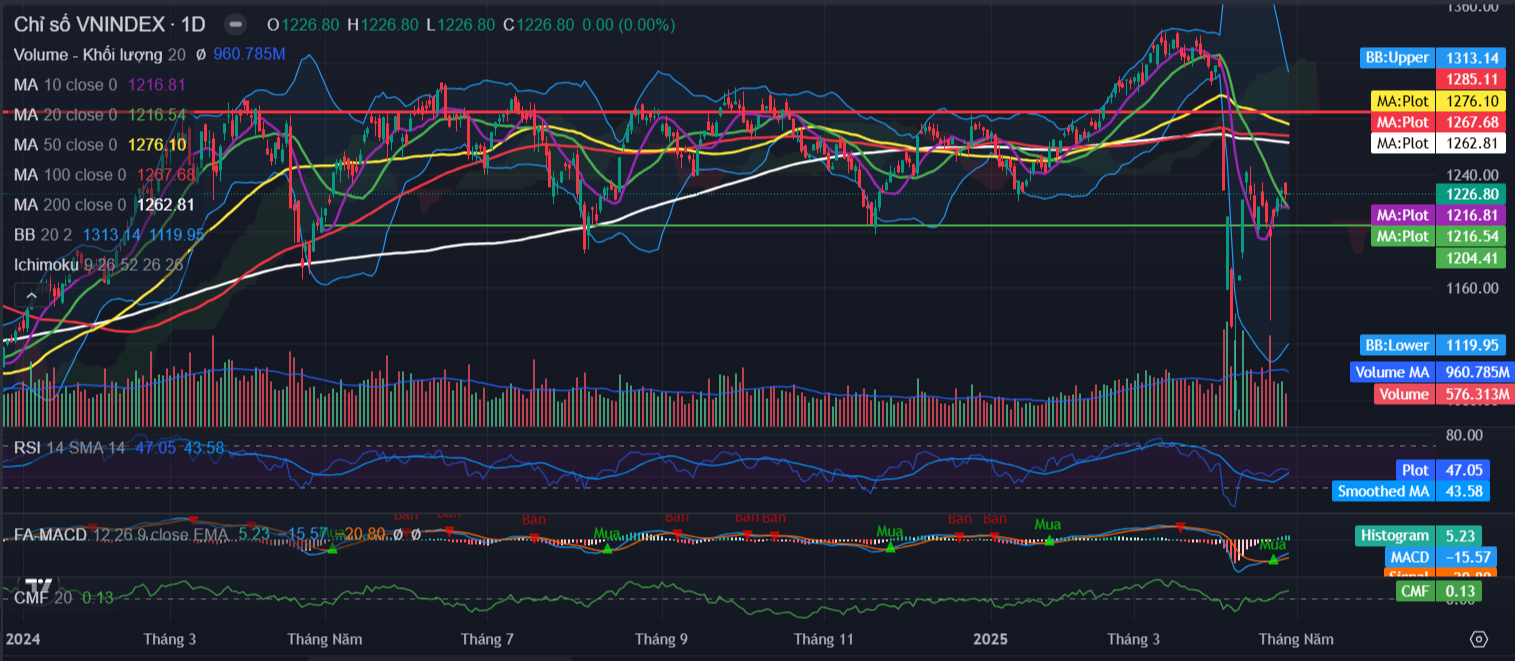1515x661 pixels.
Task: Open chart settings hexagon icon
Action: (1479, 638)
